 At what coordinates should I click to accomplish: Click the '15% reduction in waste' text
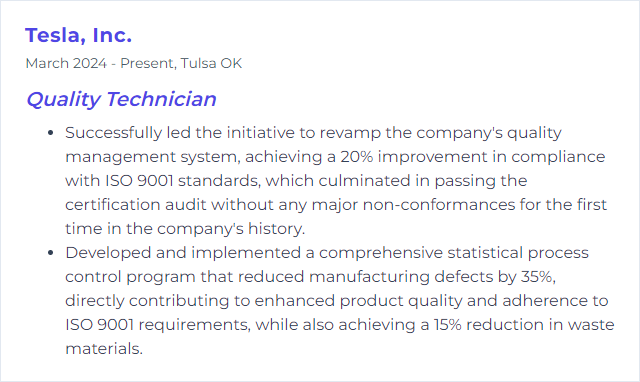(524, 325)
